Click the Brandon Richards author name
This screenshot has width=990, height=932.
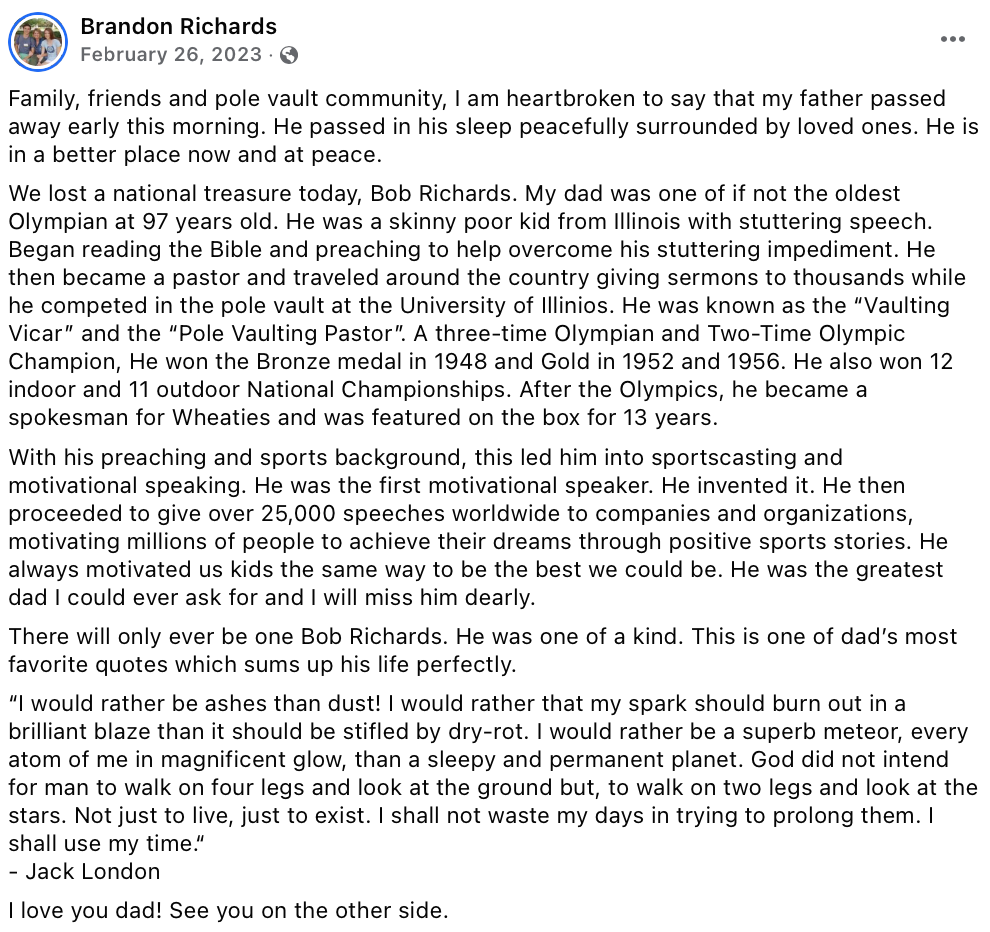coord(179,27)
